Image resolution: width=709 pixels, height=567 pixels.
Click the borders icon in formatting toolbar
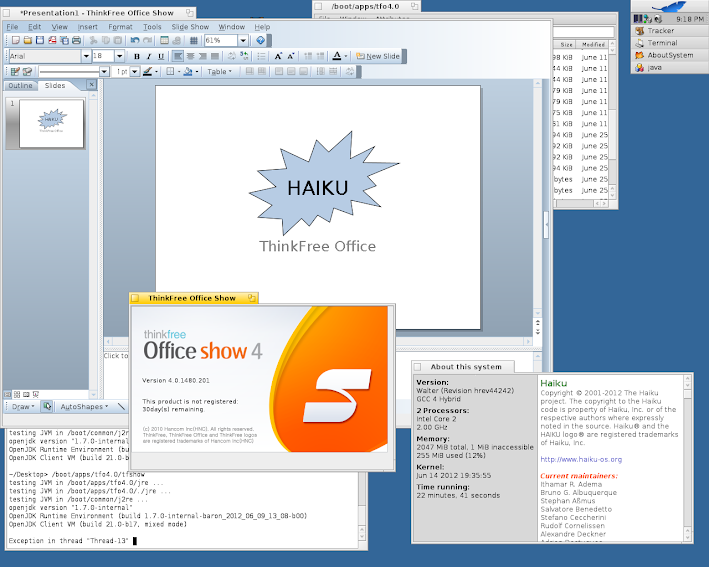(170, 71)
